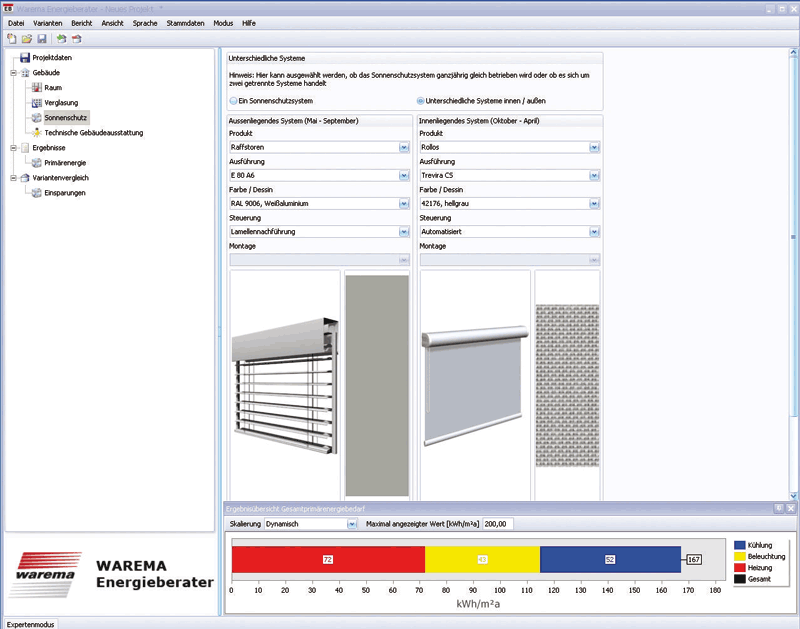Click the Save diskette toolbar icon
This screenshot has width=800, height=629.
click(42, 39)
